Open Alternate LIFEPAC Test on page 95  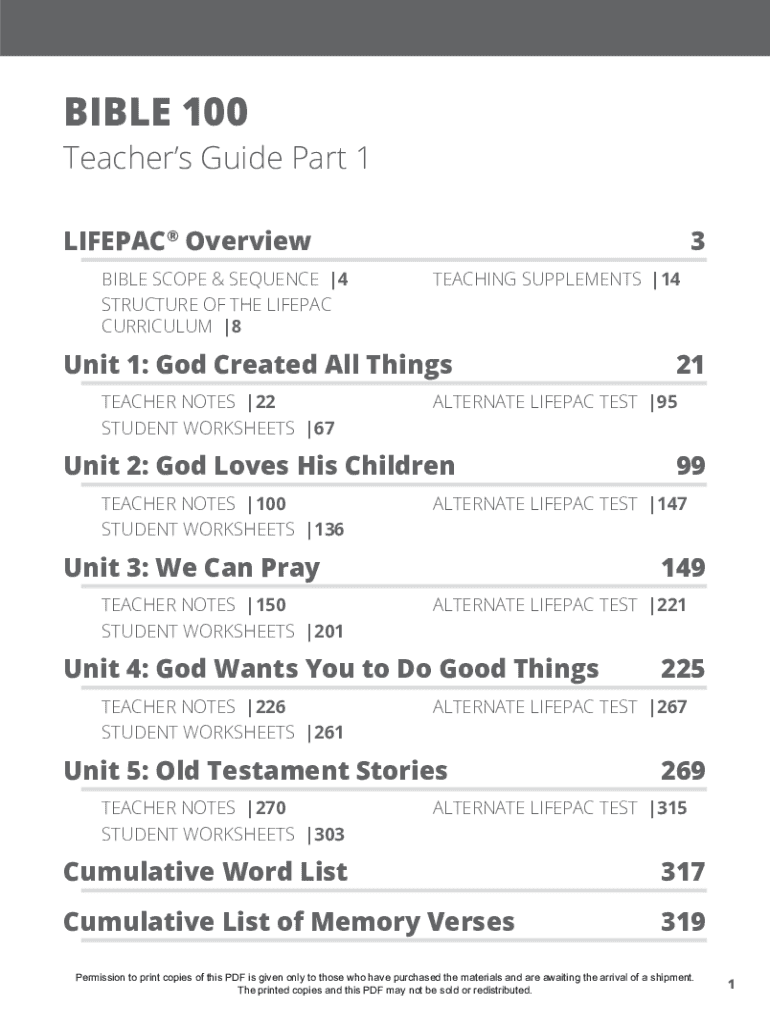554,402
